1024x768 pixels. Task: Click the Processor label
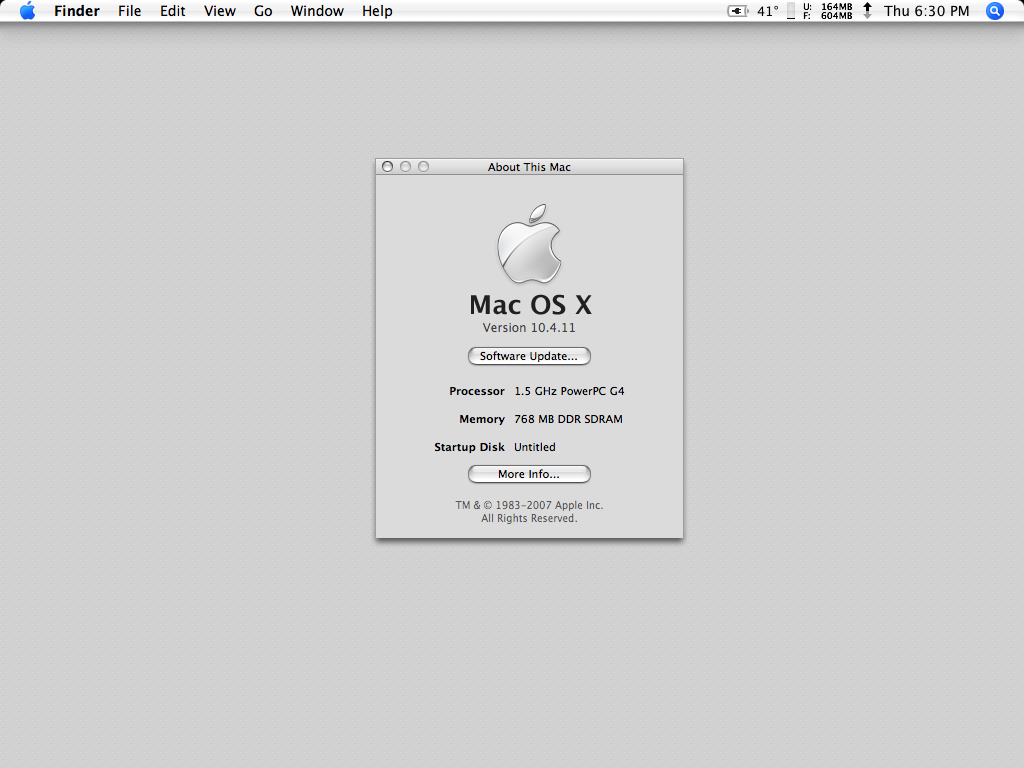477,391
